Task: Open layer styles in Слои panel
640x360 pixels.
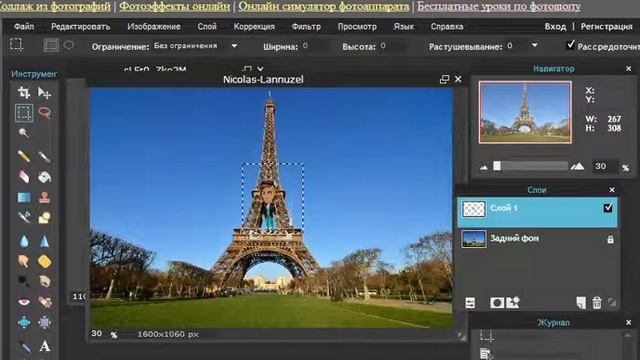Action: tap(513, 302)
